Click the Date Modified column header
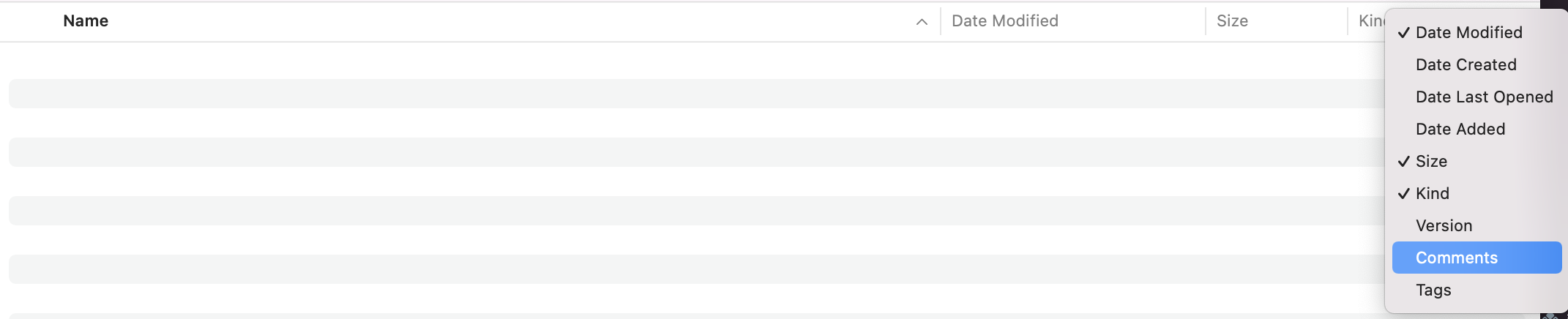 (x=1004, y=21)
